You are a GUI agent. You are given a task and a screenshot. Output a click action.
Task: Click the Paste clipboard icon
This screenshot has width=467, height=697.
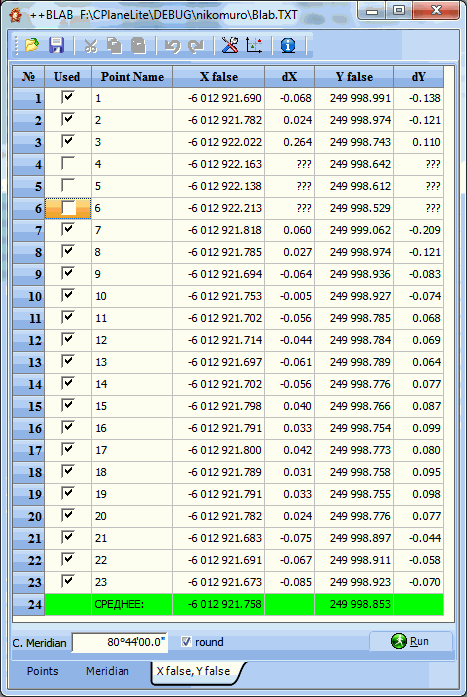[139, 46]
